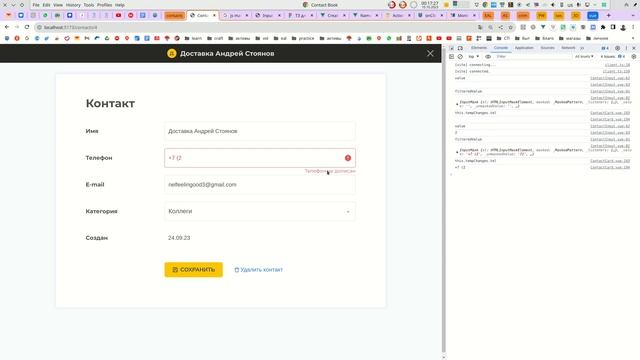Open the Категория dropdown showing Коллеги
The width and height of the screenshot is (640, 360).
click(x=260, y=211)
